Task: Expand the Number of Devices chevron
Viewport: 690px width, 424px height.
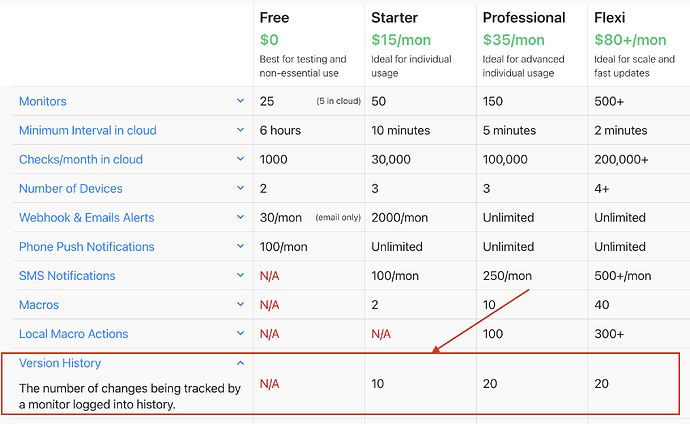Action: coord(240,188)
